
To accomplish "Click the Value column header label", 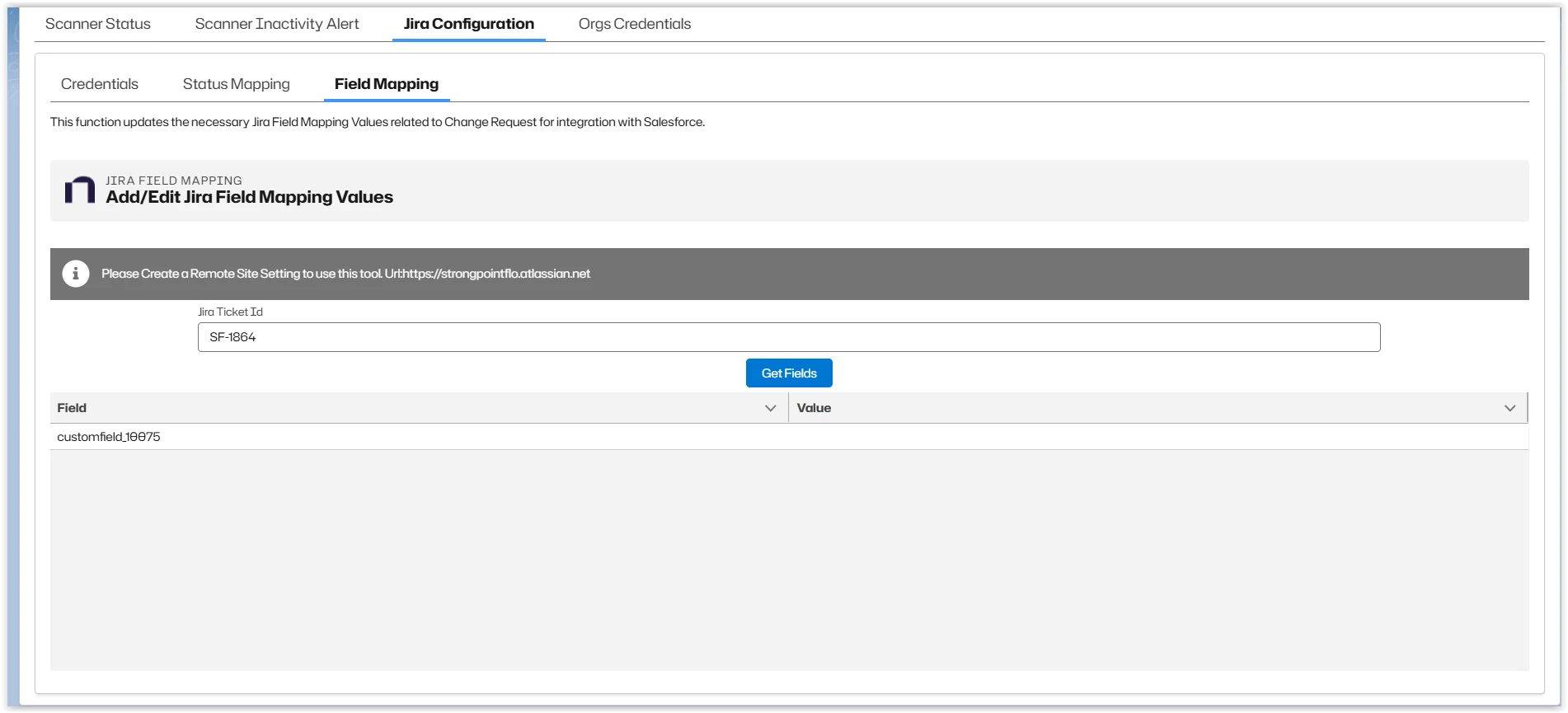I will coord(814,408).
